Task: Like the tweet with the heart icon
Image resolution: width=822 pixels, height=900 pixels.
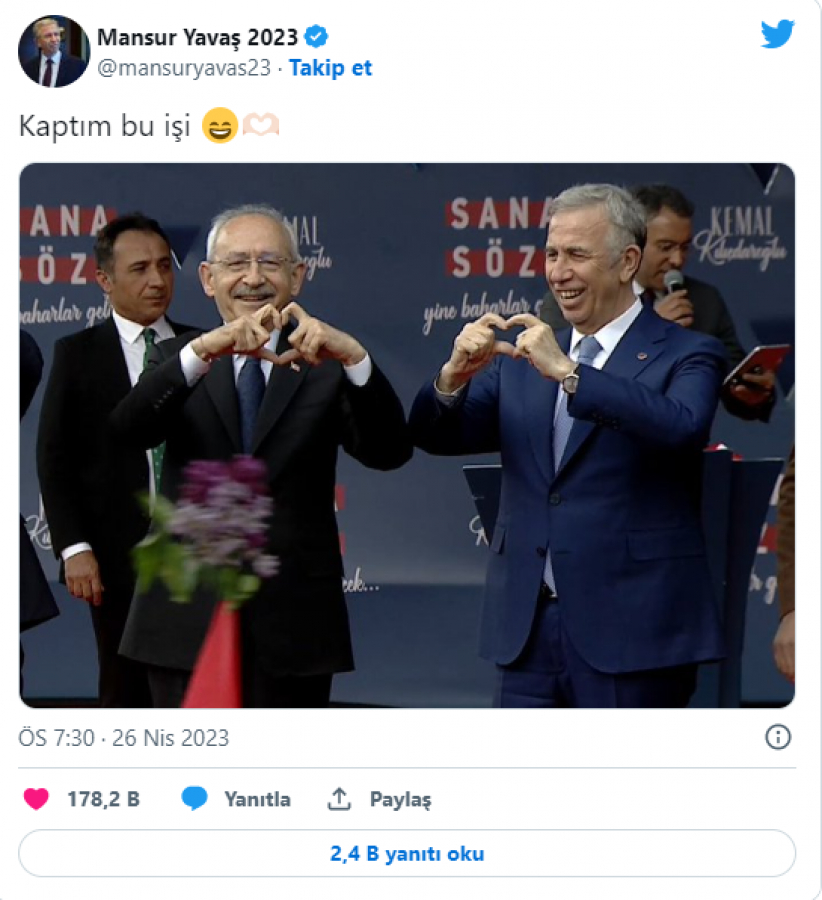Action: pyautogui.click(x=36, y=799)
